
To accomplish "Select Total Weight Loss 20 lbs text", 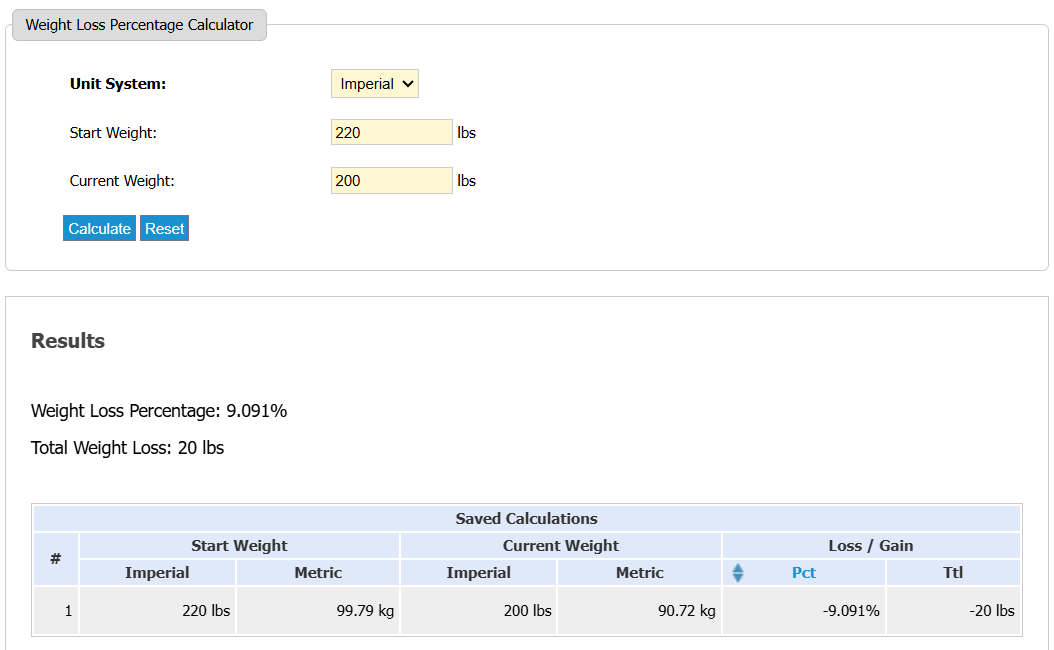I will pyautogui.click(x=128, y=448).
